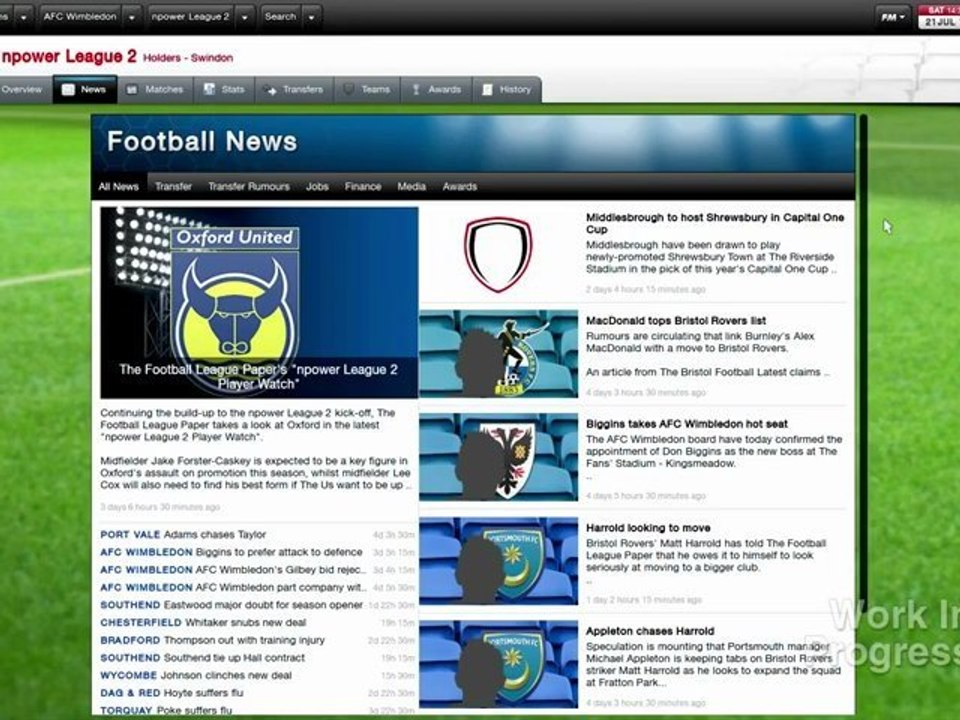
Task: Click the AFC Wimbledon crest thumbnail
Action: point(498,457)
